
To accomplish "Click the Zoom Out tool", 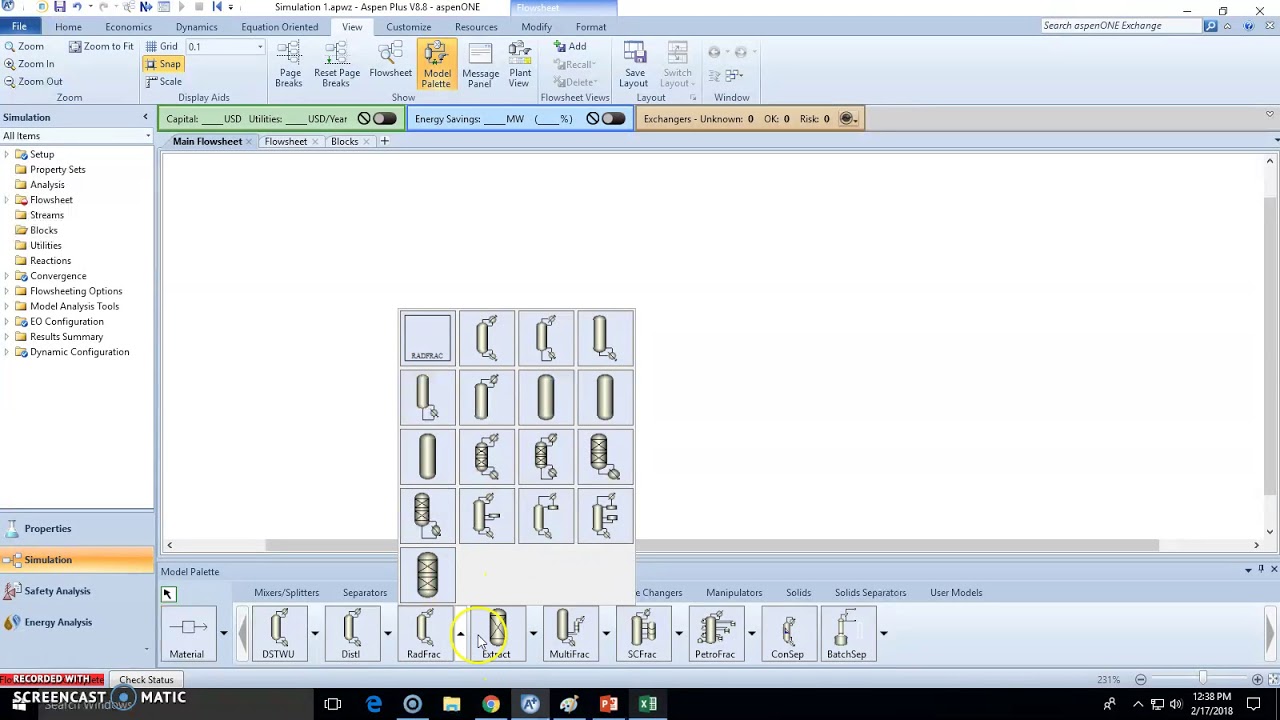I will click(33, 81).
